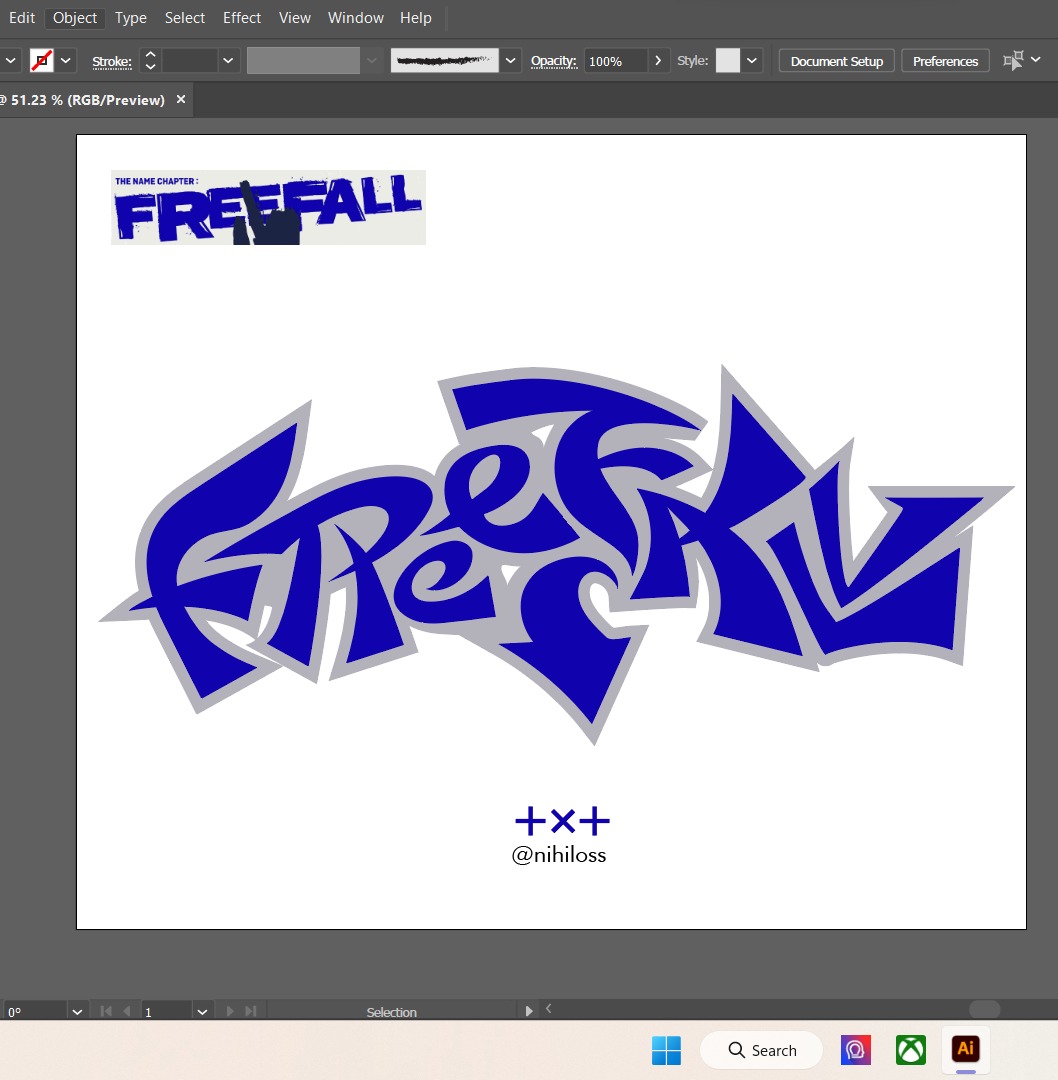Click the stroke color swatch with red slash
This screenshot has height=1080, width=1058.
(42, 61)
